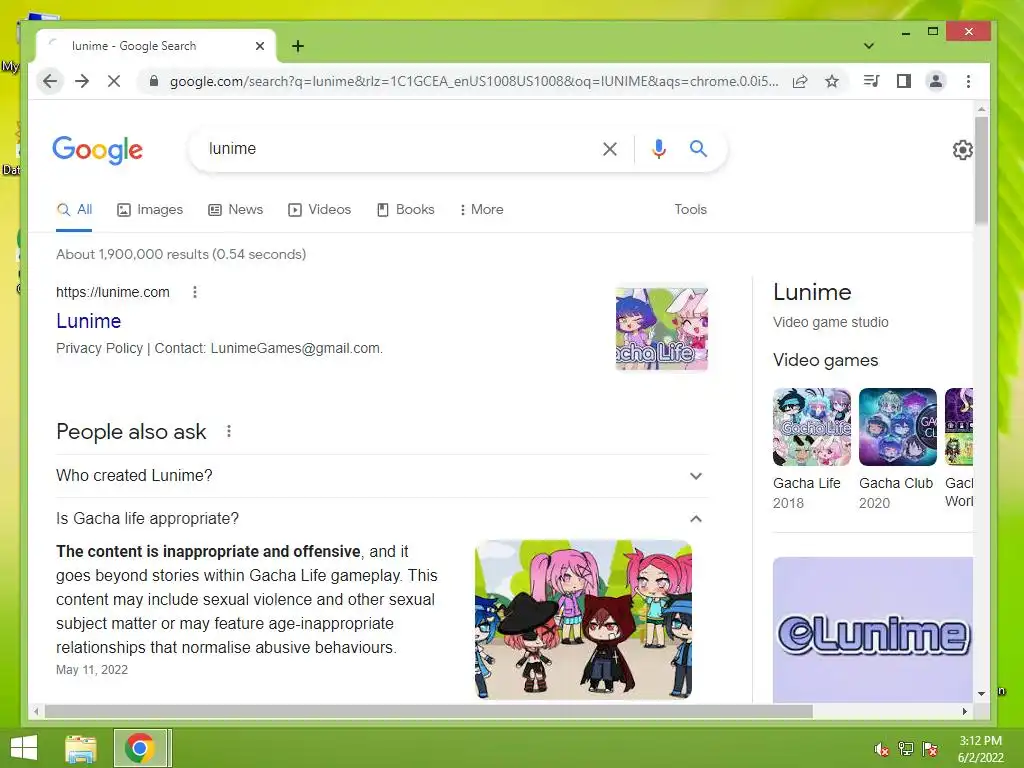Switch to the Images tab

(x=150, y=210)
